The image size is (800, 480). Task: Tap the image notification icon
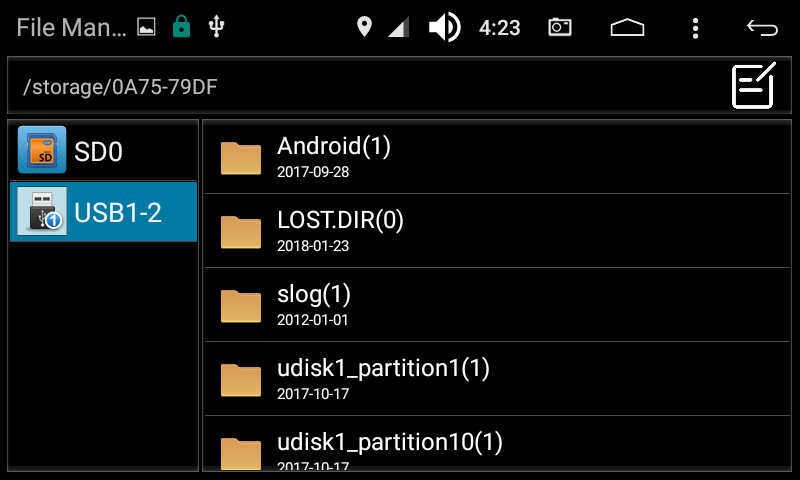(146, 27)
